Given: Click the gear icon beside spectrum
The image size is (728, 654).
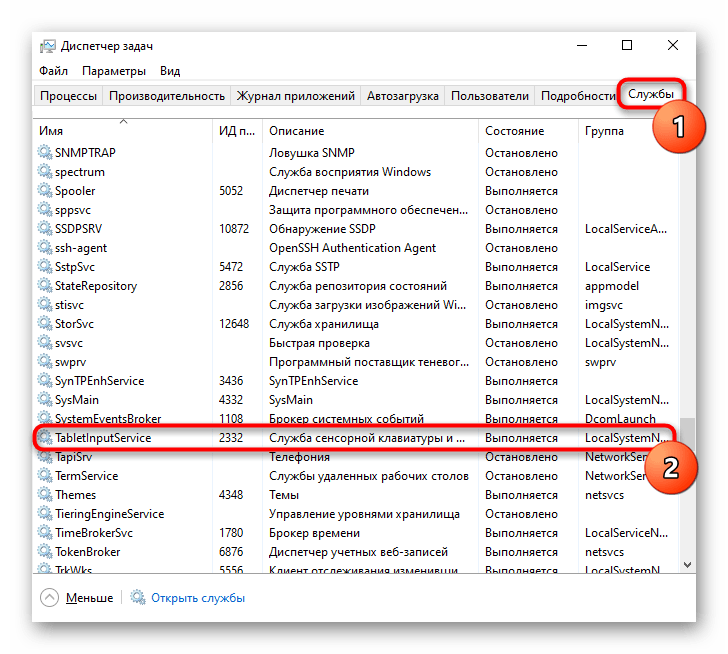Looking at the screenshot, I should [x=45, y=171].
